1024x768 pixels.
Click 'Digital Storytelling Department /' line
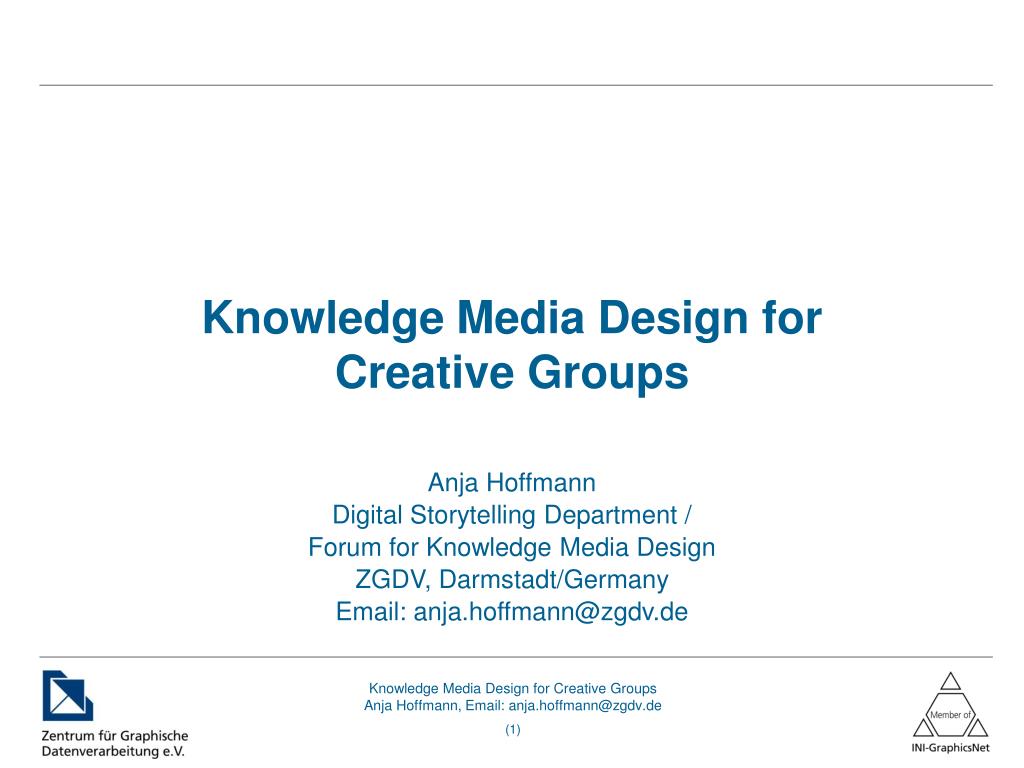[512, 515]
